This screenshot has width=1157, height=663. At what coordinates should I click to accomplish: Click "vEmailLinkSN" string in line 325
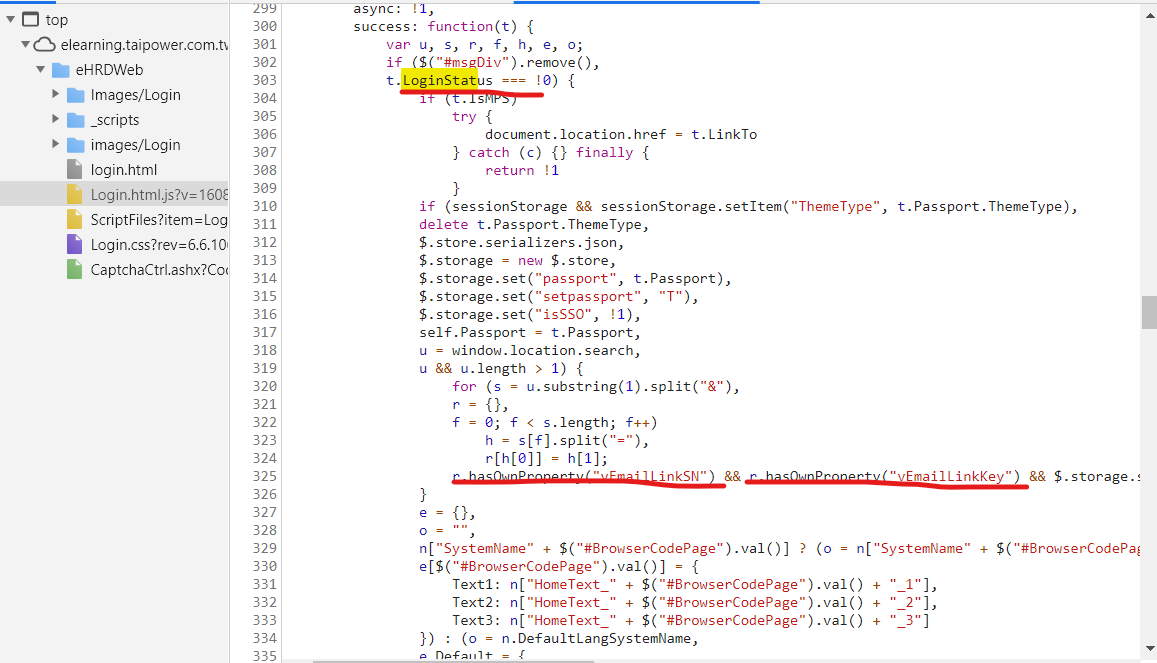click(x=649, y=476)
